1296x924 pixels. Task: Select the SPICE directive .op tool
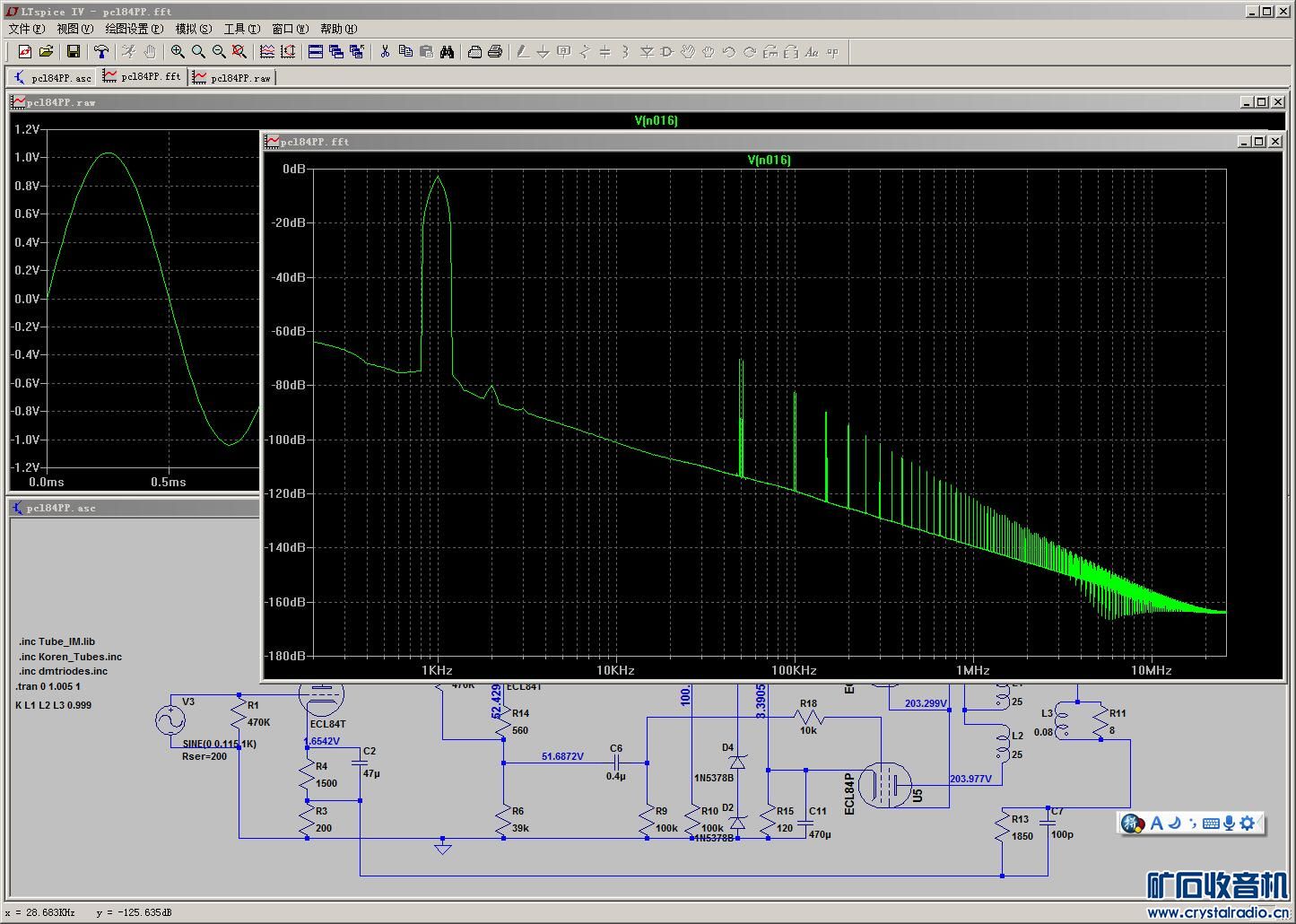click(832, 52)
